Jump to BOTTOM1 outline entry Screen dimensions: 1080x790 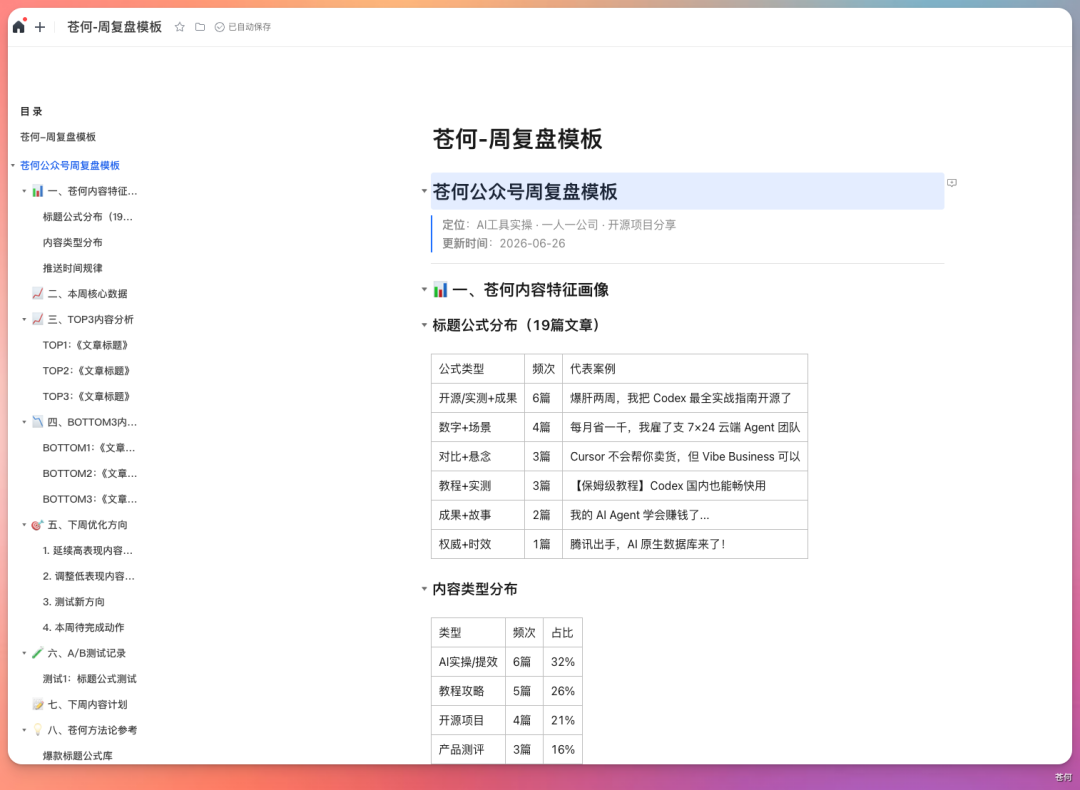click(89, 447)
